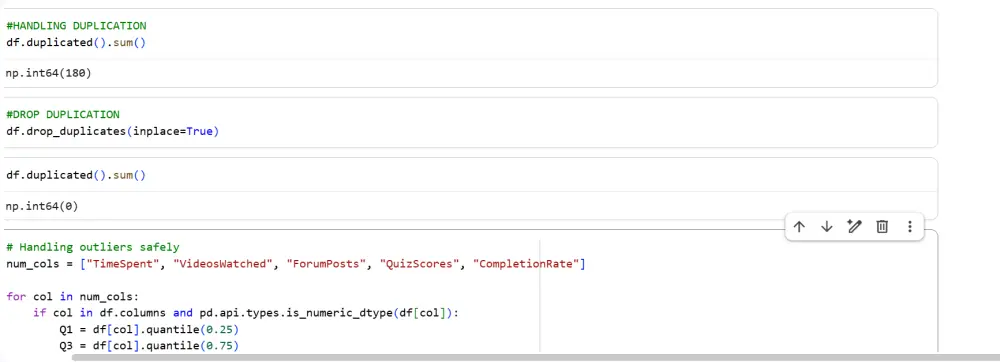Click horizontal scrollbar at bottom

536,358
